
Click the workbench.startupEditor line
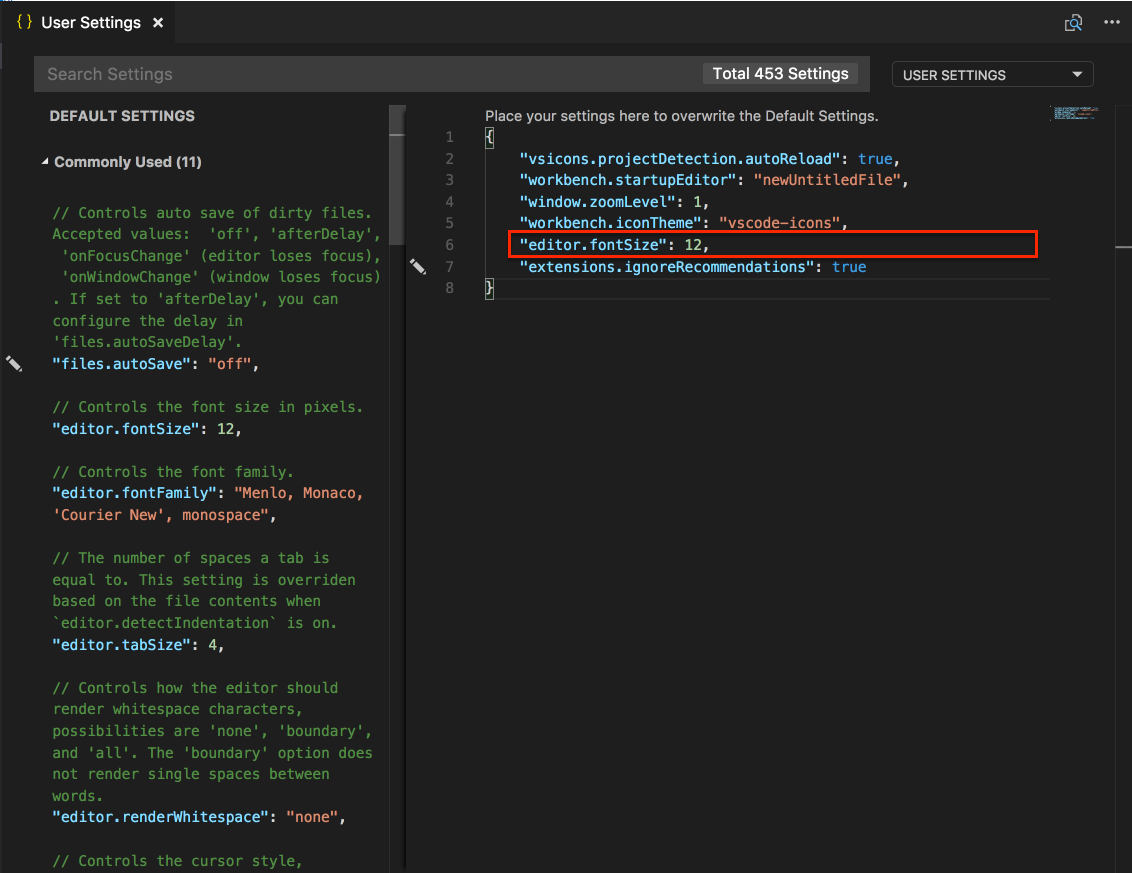tap(713, 180)
